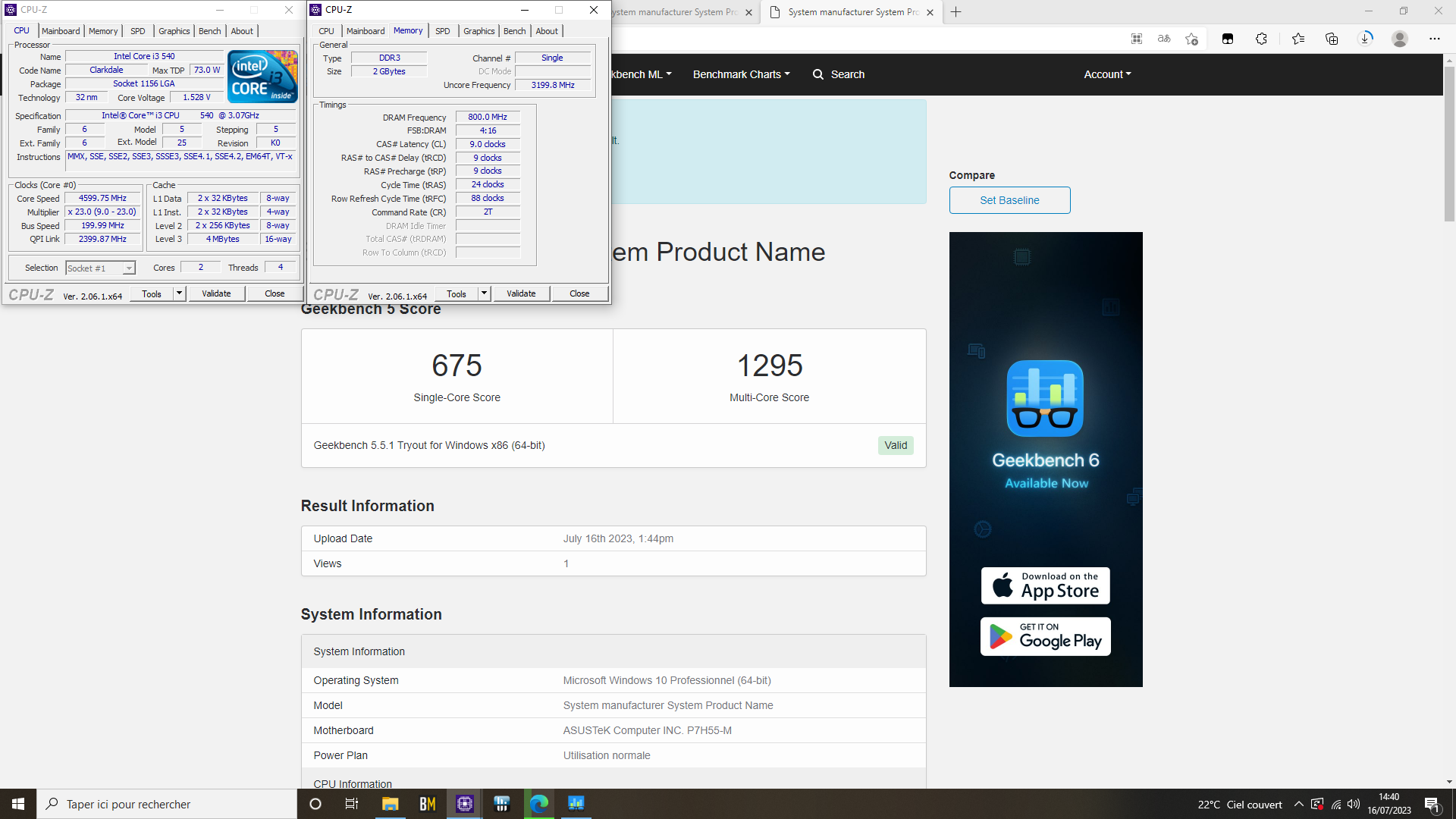
Task: Click the network icon in system tray
Action: pos(1336,804)
